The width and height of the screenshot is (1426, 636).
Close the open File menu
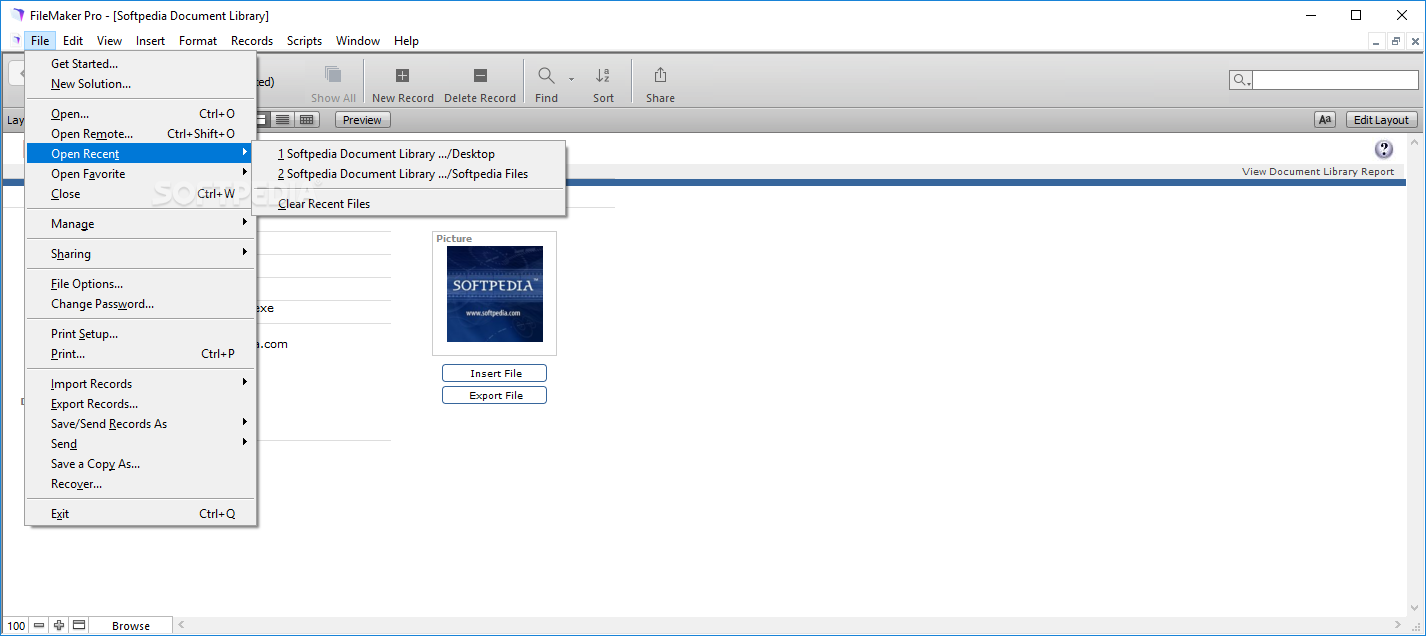pyautogui.click(x=40, y=41)
